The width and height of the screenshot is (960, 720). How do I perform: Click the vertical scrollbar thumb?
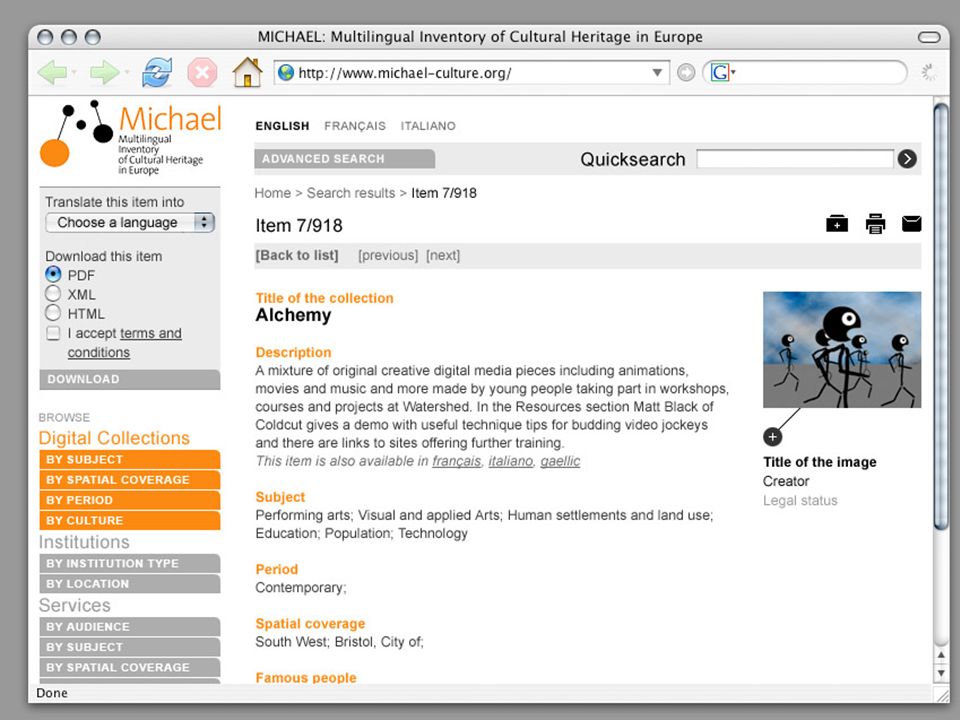(x=941, y=315)
